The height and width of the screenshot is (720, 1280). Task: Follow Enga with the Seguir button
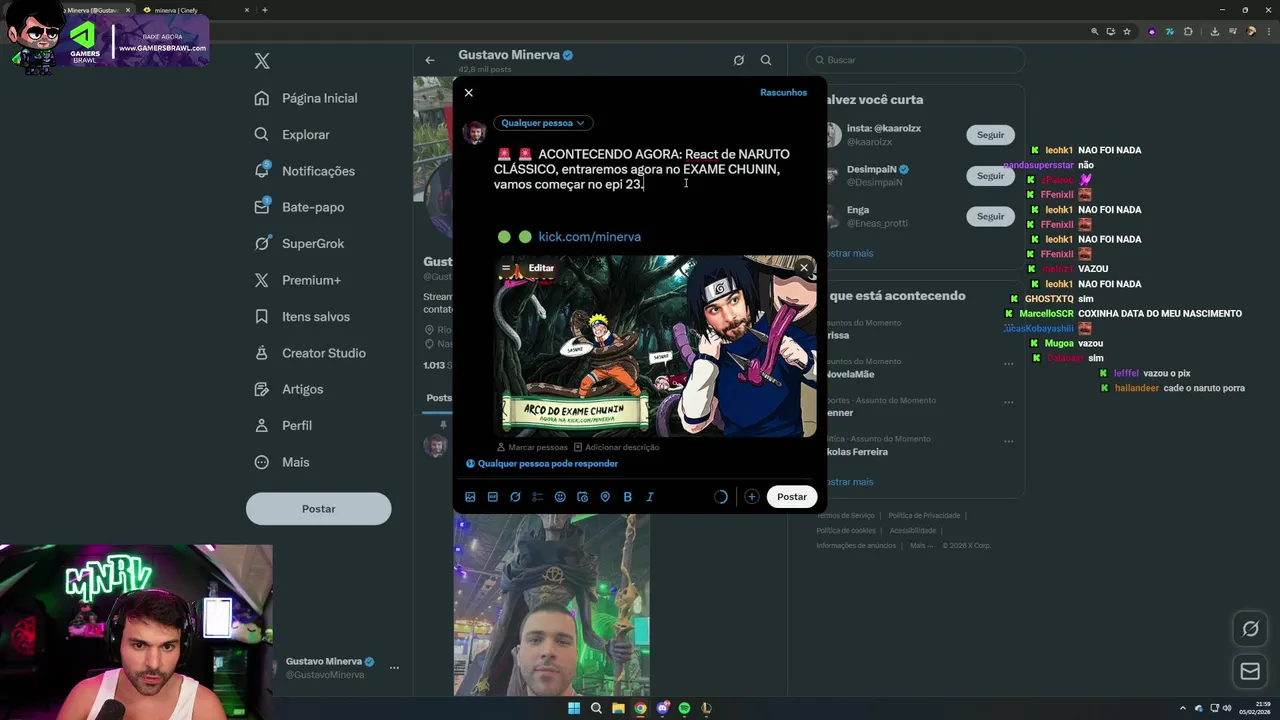click(990, 216)
